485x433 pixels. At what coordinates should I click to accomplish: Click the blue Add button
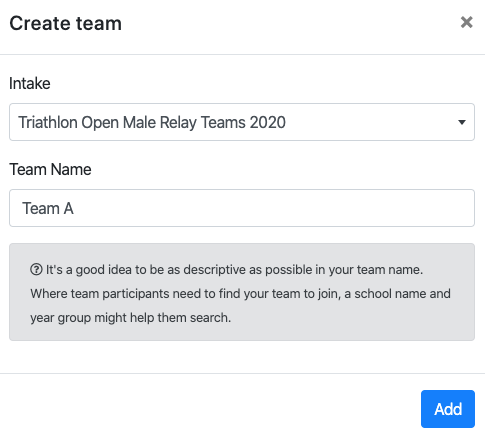pyautogui.click(x=448, y=409)
